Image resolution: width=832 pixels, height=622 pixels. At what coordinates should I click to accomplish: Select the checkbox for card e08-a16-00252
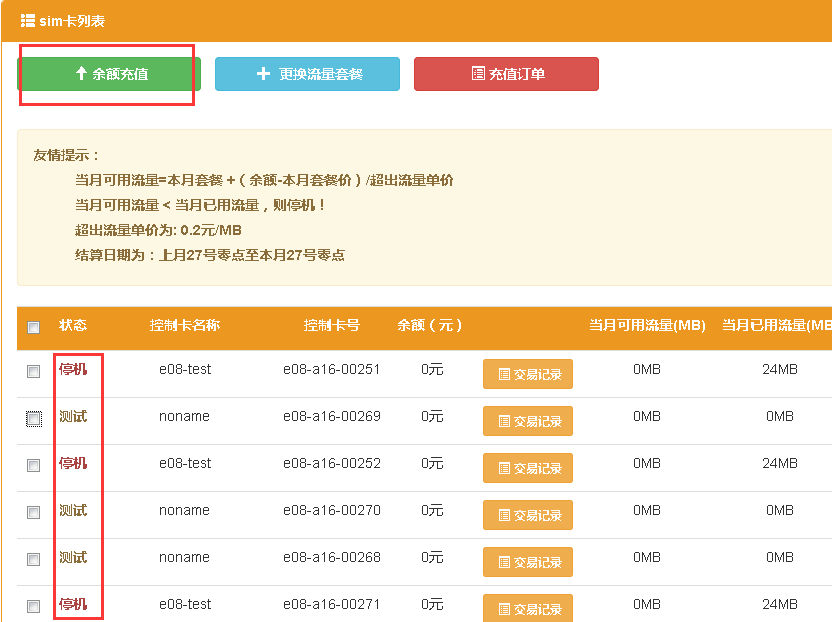tap(33, 465)
